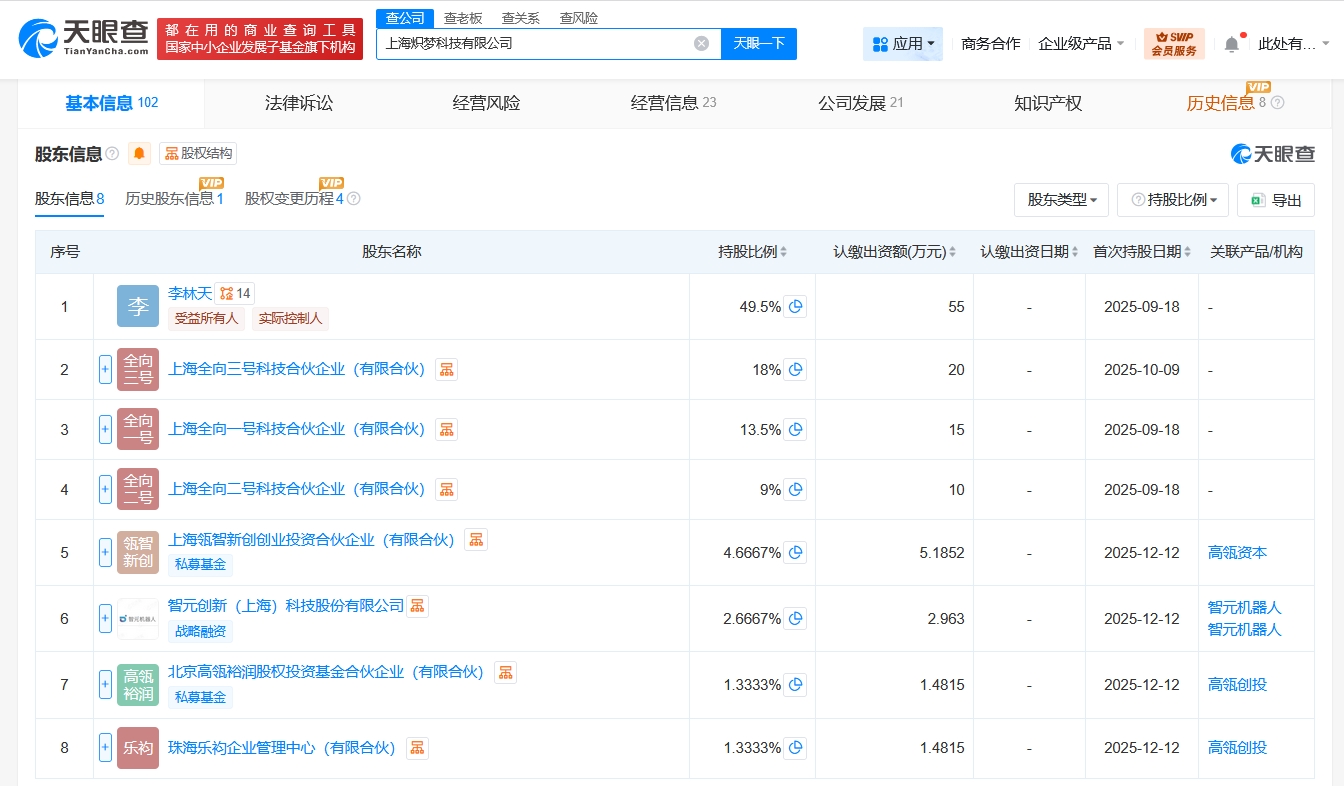Open the 股东类型 filter dropdown
1344x786 pixels.
1061,200
